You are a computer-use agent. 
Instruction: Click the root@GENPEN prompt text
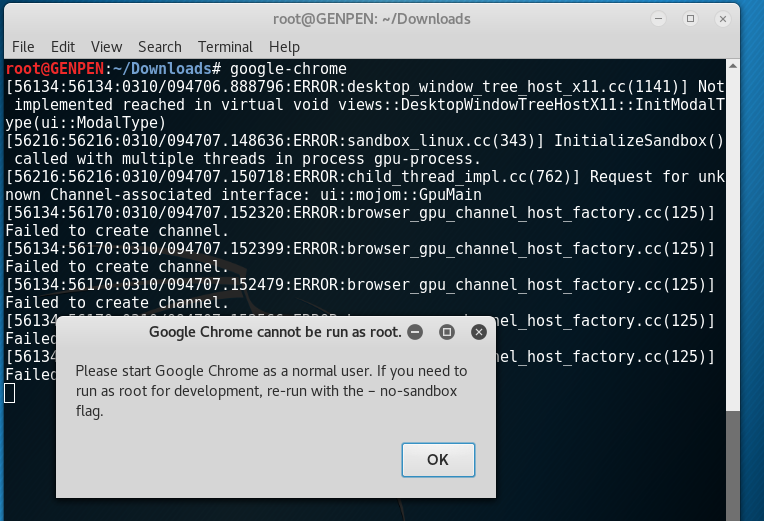pos(55,69)
